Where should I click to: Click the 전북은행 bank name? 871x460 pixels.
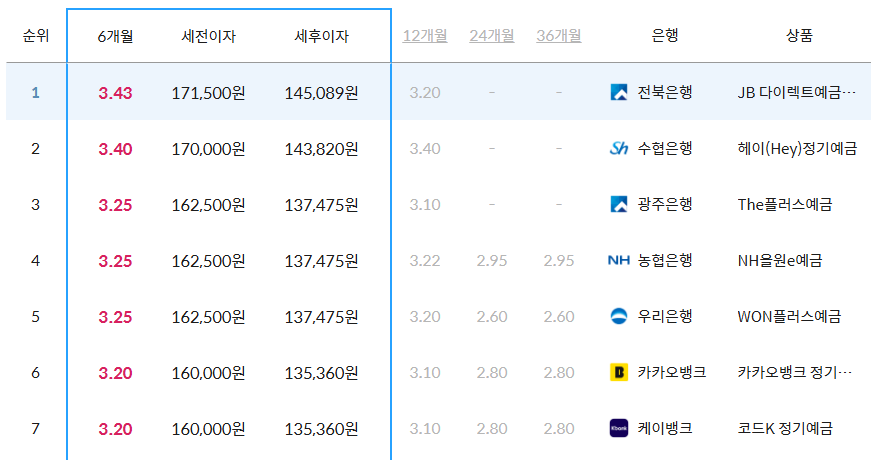[x=664, y=92]
